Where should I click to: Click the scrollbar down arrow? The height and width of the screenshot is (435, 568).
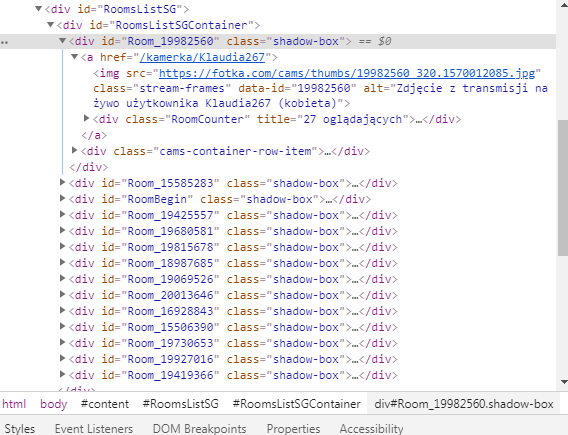click(564, 381)
